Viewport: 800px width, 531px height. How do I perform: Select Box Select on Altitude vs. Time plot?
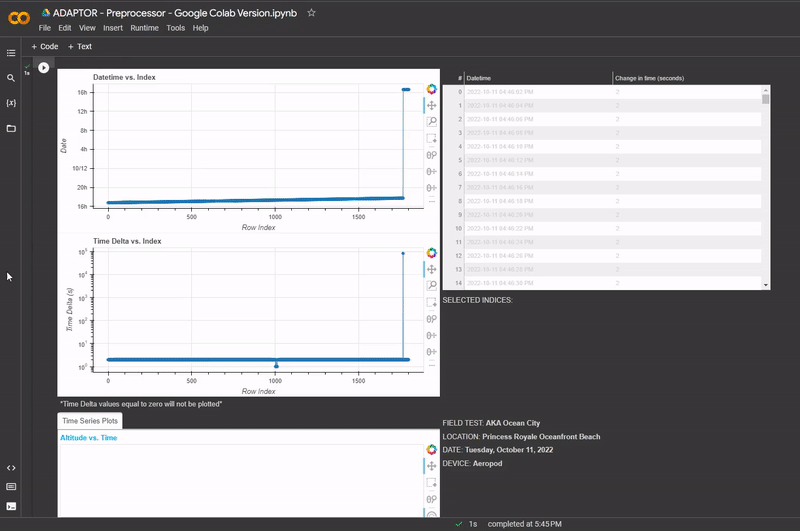[432, 483]
